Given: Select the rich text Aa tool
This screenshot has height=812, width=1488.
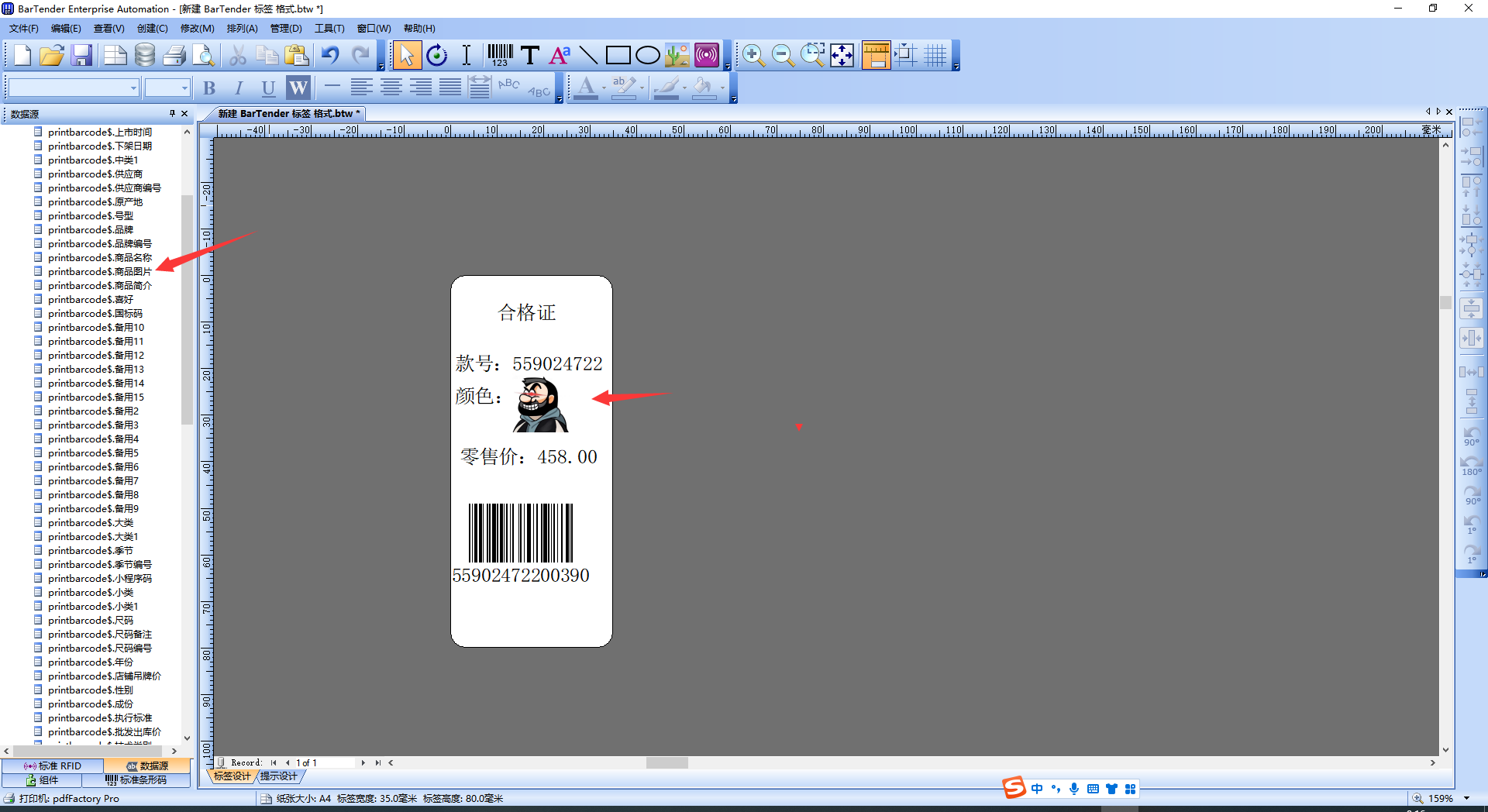Looking at the screenshot, I should coord(560,56).
